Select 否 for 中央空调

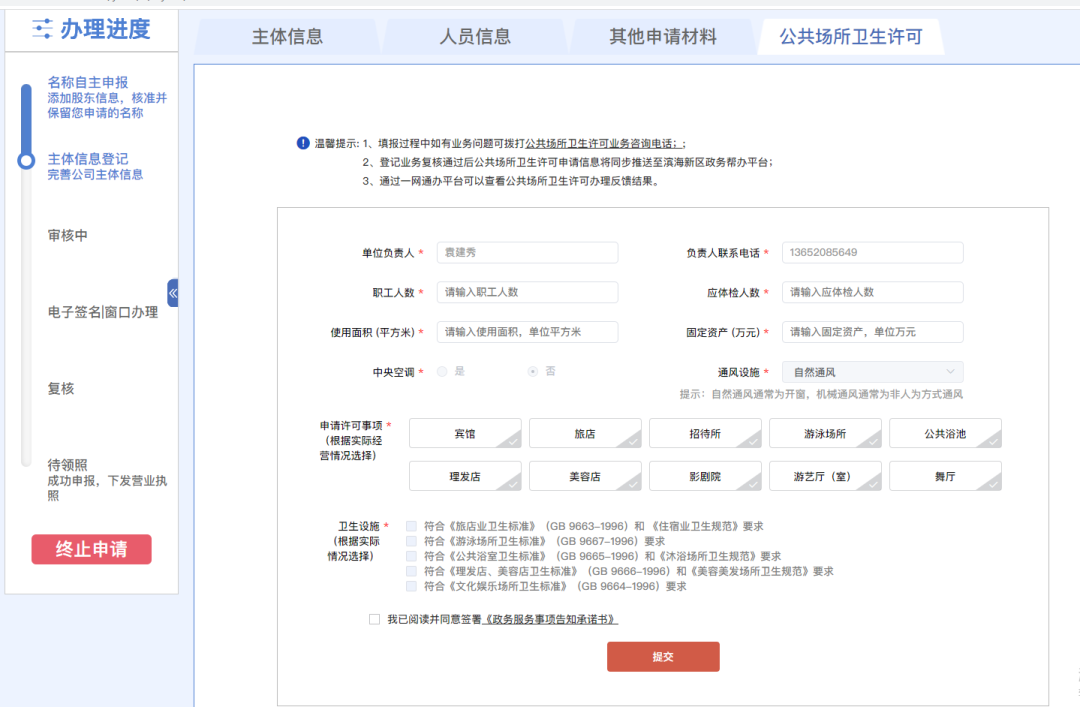pyautogui.click(x=532, y=371)
